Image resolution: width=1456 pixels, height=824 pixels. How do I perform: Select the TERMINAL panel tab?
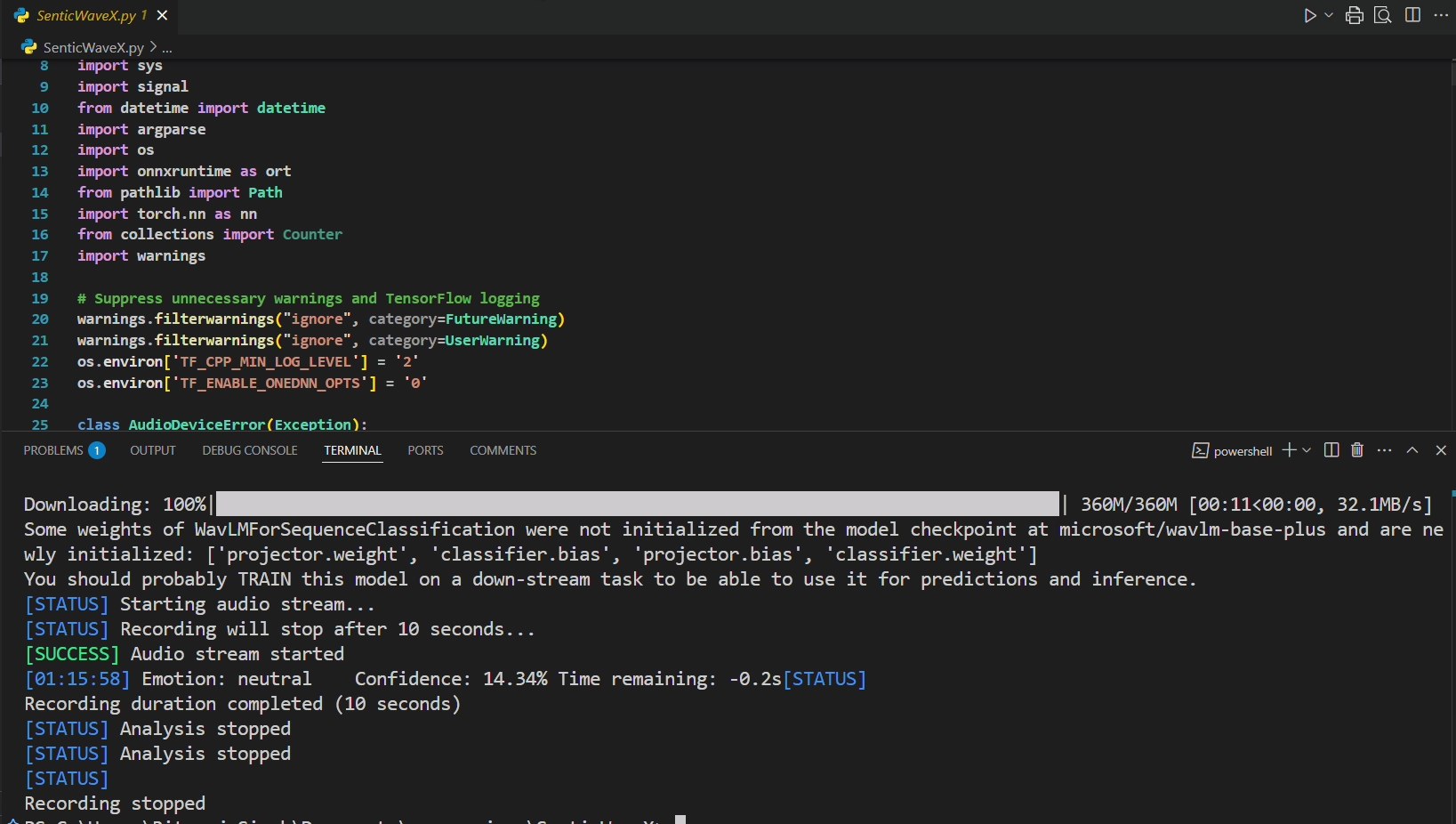coord(352,450)
